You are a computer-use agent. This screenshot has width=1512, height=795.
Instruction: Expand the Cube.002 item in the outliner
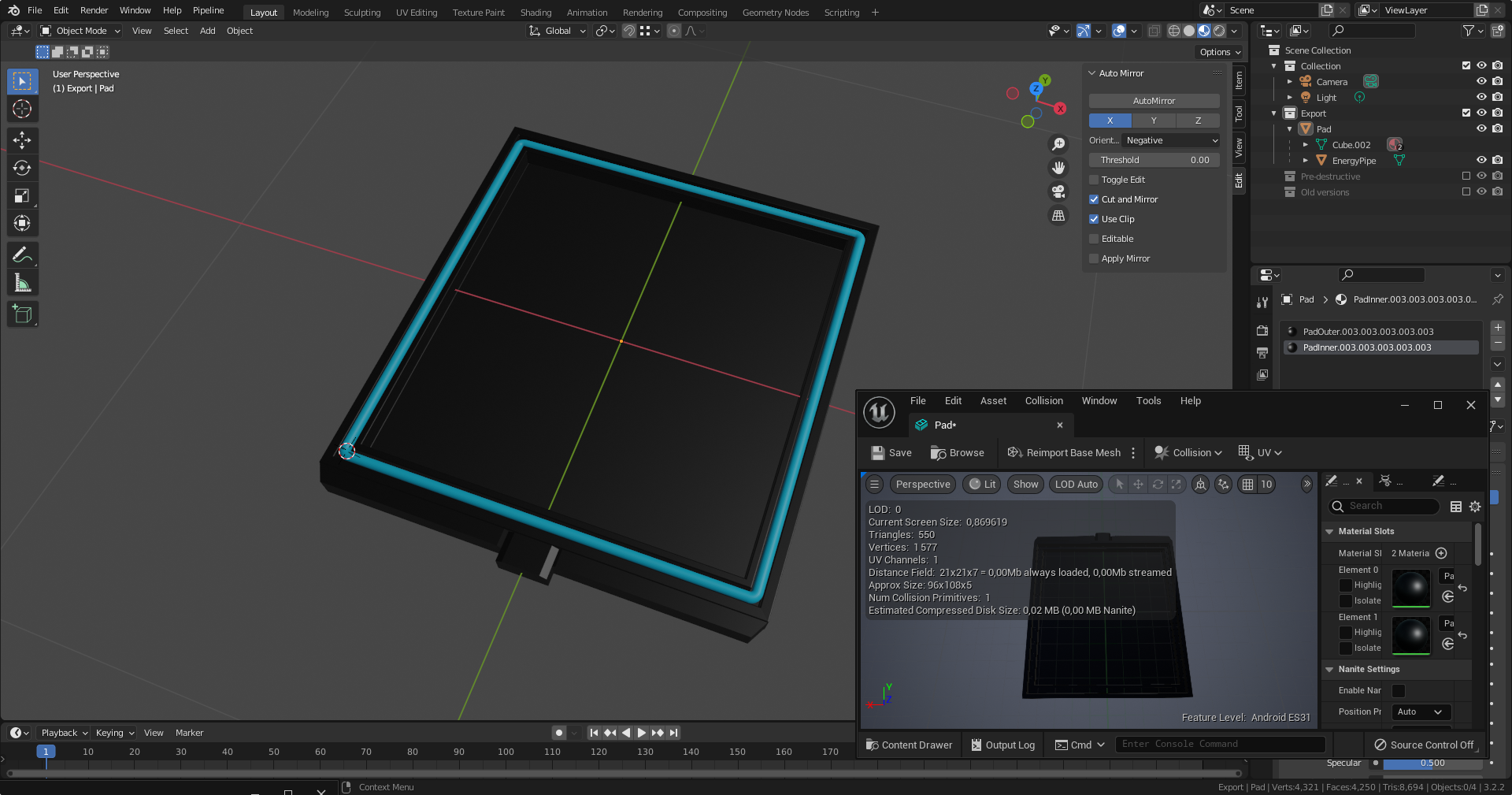[1306, 145]
